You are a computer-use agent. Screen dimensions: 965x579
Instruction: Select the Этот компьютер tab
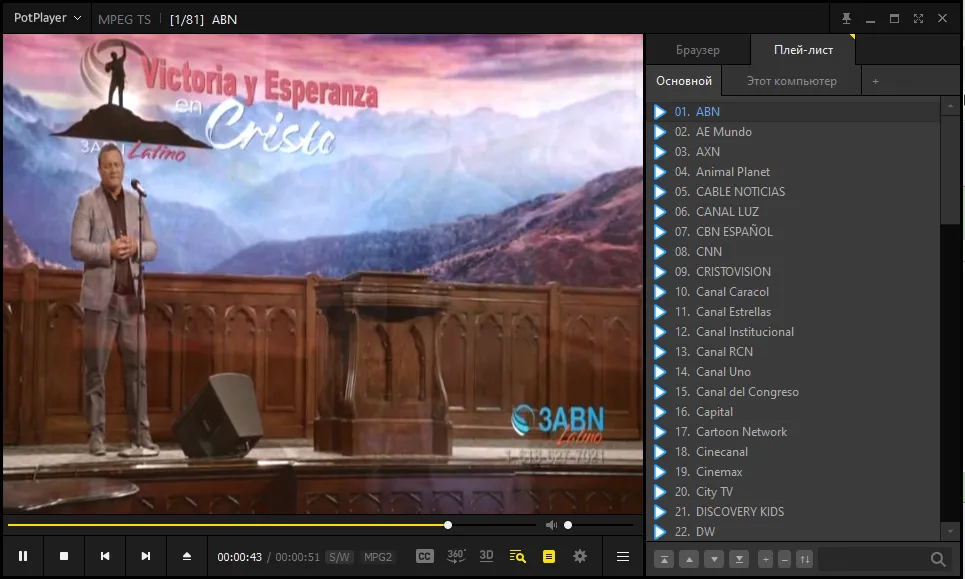(x=791, y=81)
